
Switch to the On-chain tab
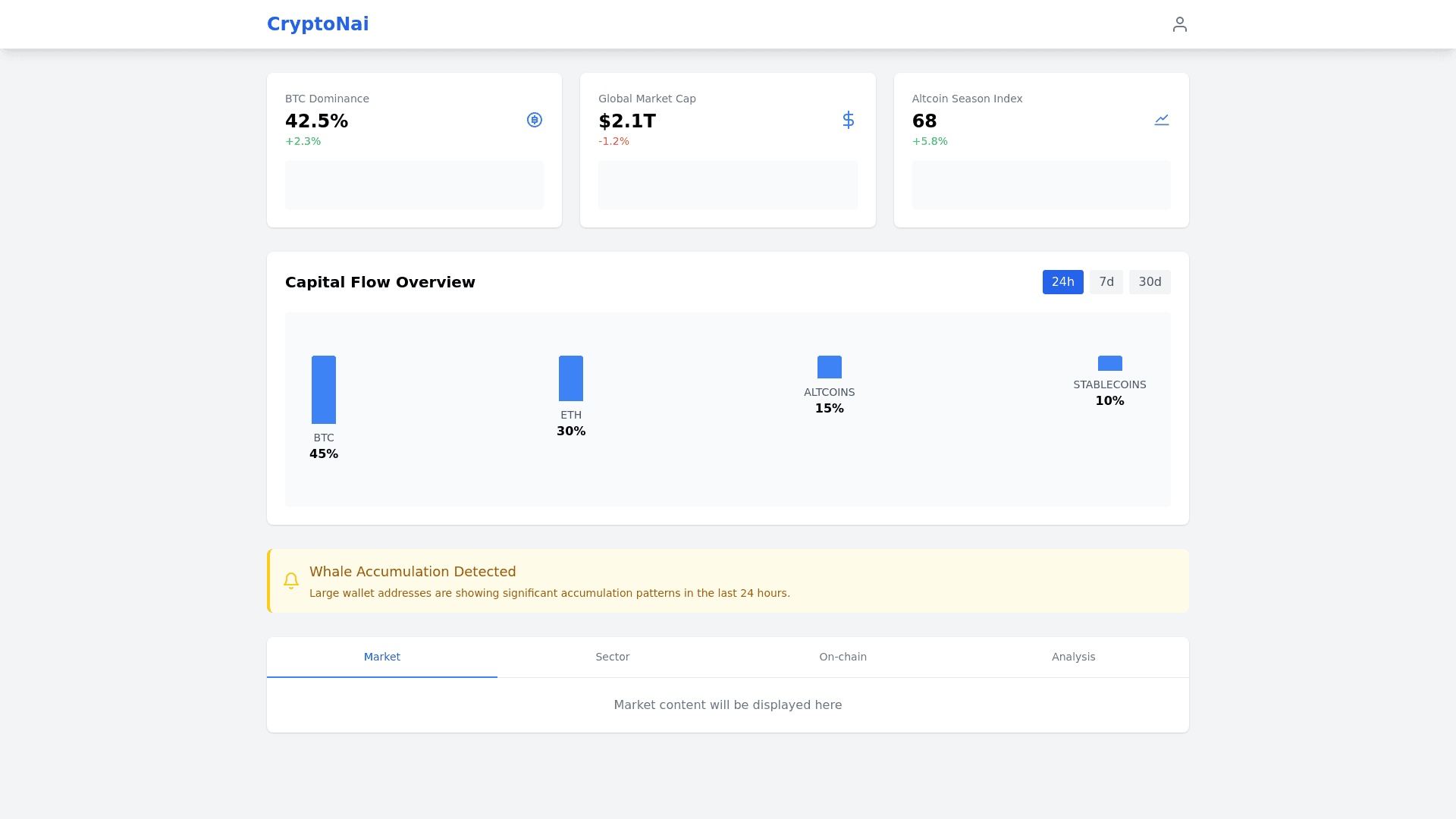(x=843, y=657)
